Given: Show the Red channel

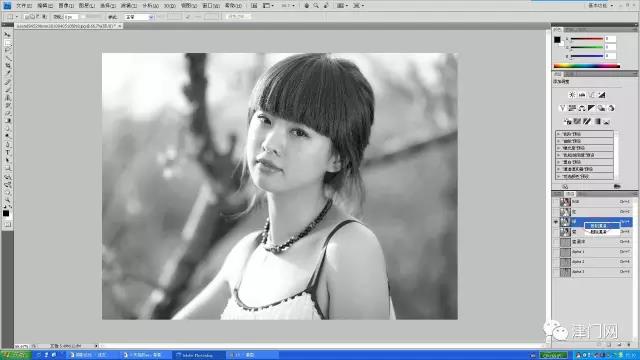Looking at the screenshot, I should pos(556,212).
